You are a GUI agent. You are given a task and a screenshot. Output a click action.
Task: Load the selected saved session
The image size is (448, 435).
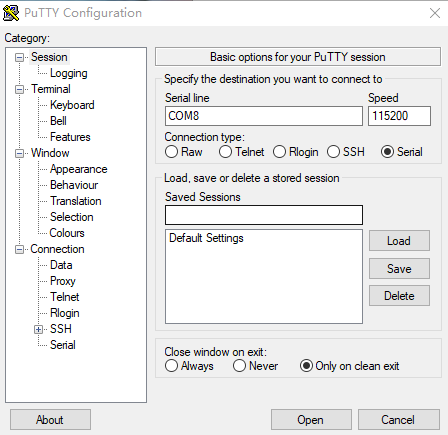399,241
